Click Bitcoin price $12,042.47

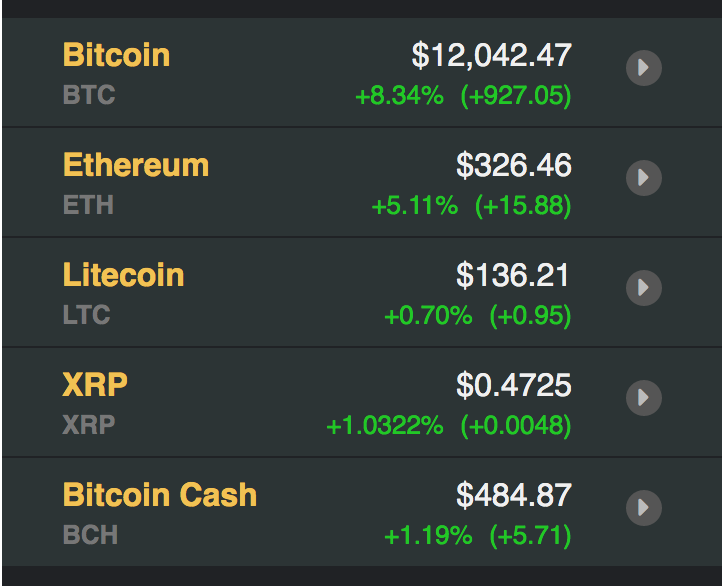pos(491,55)
